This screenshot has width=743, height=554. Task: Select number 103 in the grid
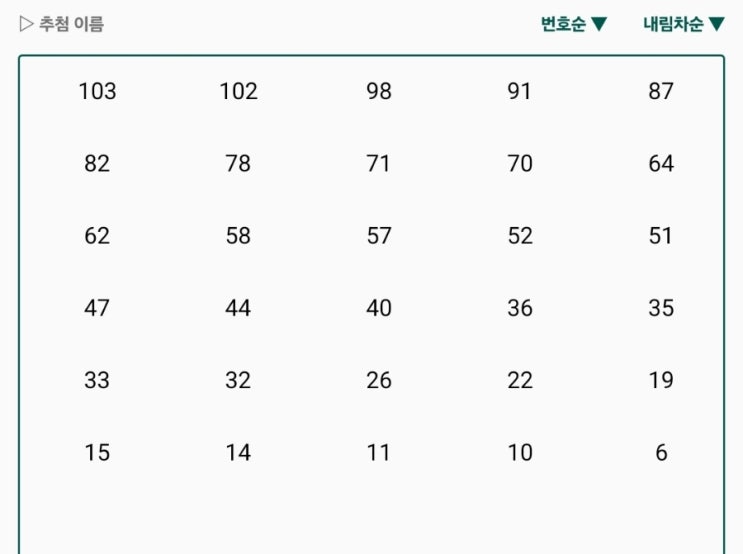[x=97, y=91]
